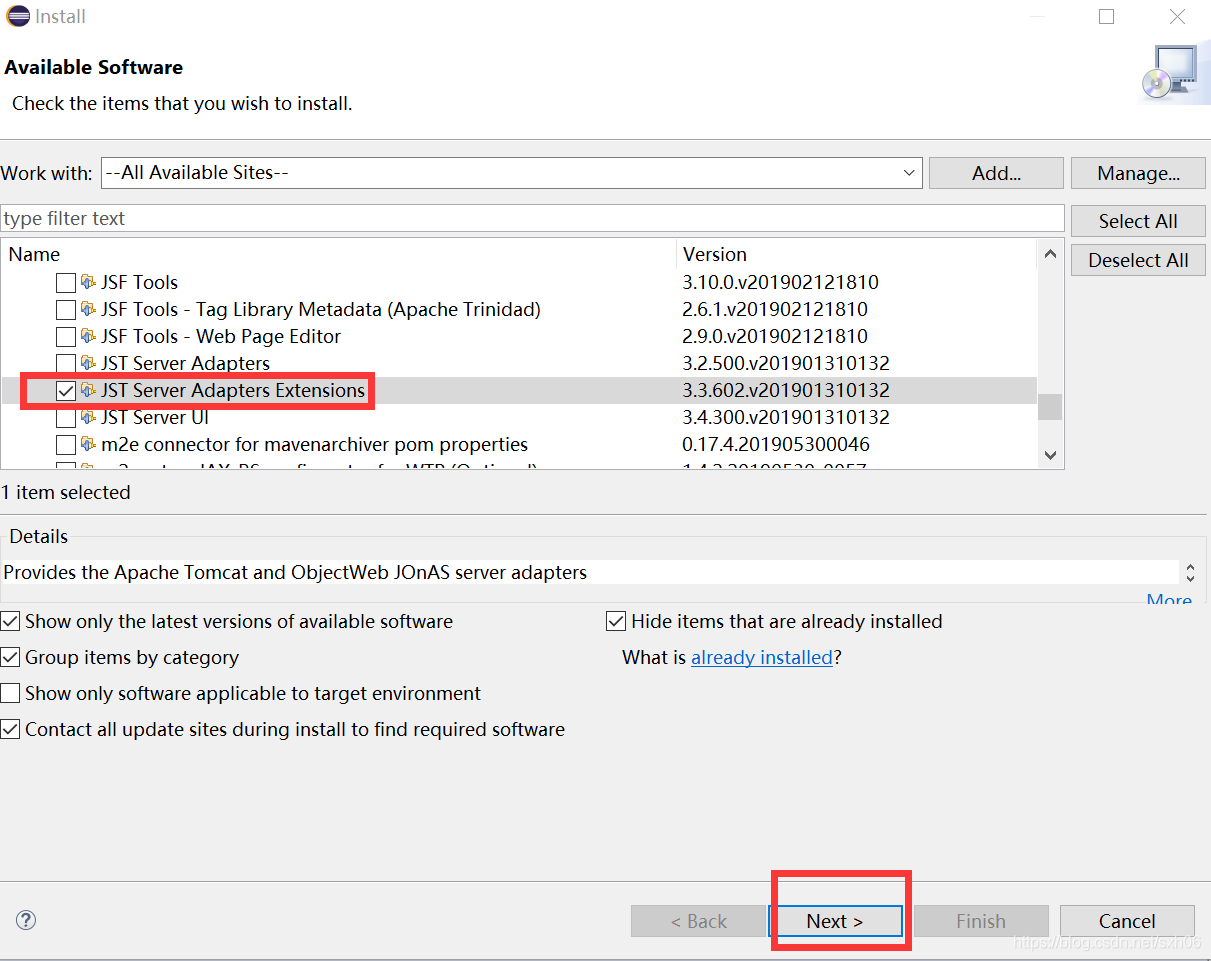The height and width of the screenshot is (961, 1211).
Task: Click the Next > button
Action: click(x=835, y=921)
